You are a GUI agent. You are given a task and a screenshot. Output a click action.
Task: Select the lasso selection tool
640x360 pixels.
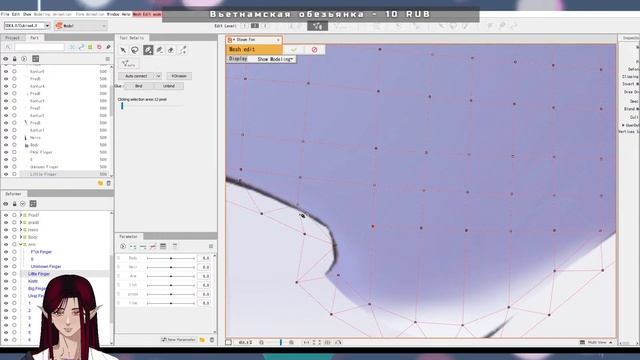click(x=135, y=50)
